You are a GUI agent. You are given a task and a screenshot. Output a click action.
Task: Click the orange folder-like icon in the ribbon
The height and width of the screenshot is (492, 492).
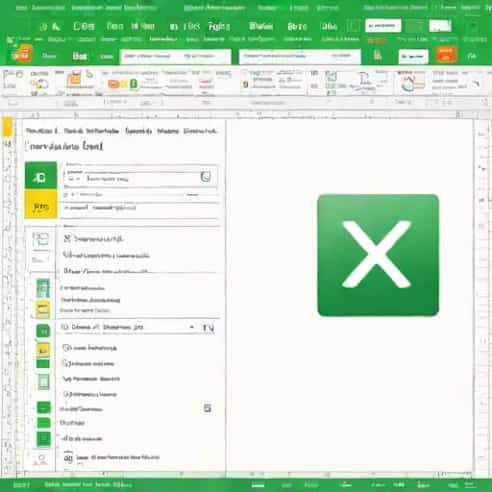[74, 80]
